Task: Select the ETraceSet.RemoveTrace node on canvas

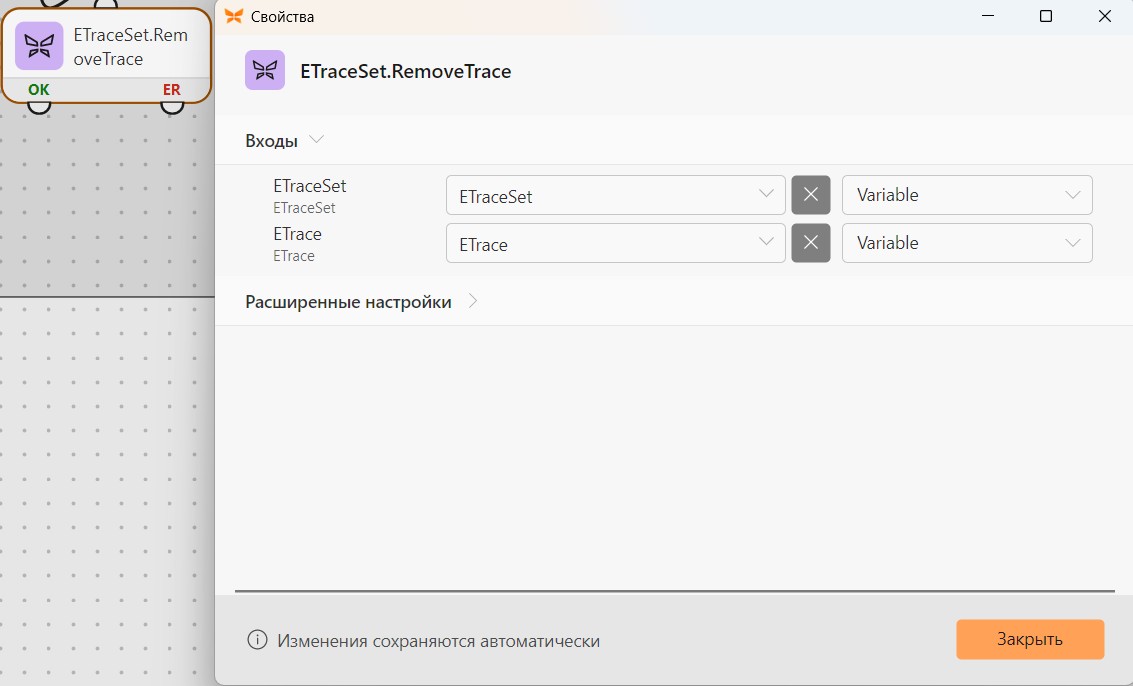Action: click(x=106, y=54)
